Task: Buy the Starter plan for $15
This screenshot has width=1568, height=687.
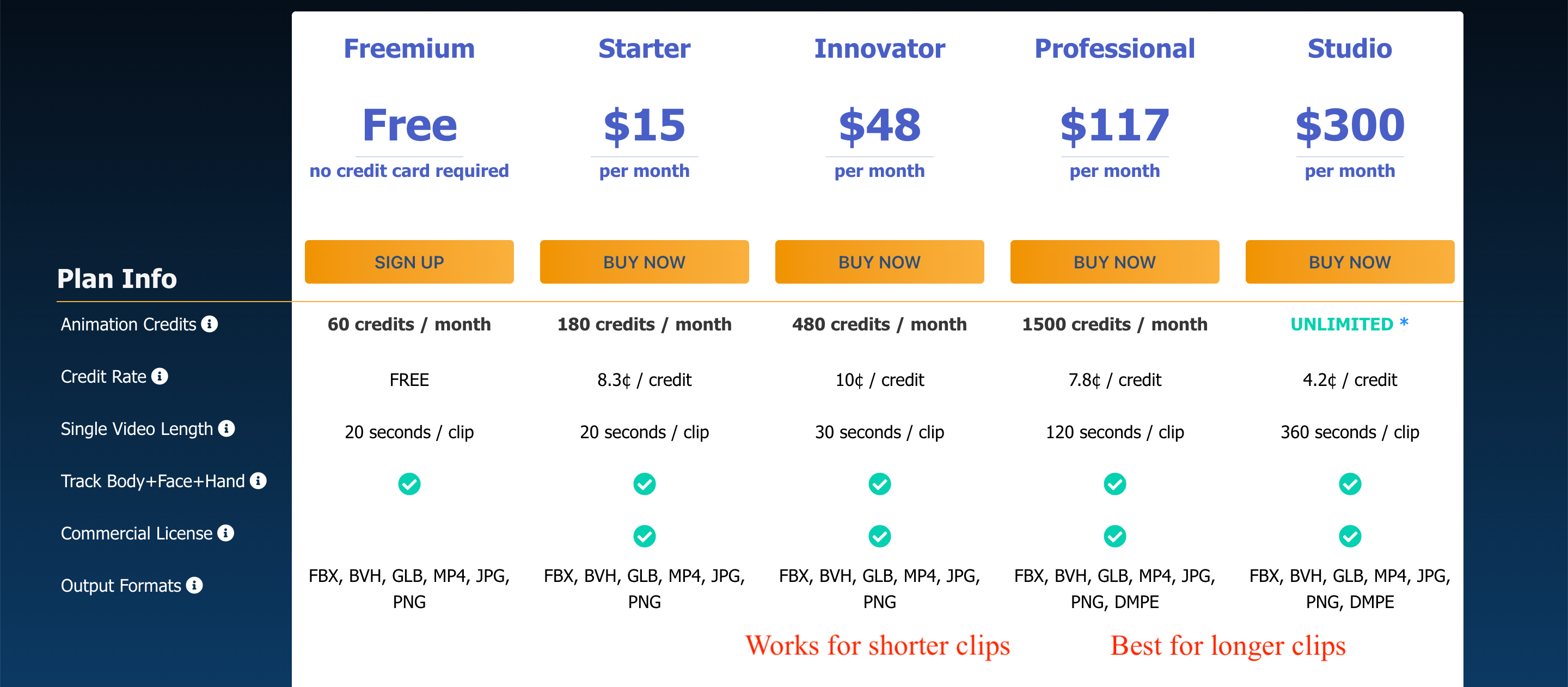Action: click(x=645, y=262)
